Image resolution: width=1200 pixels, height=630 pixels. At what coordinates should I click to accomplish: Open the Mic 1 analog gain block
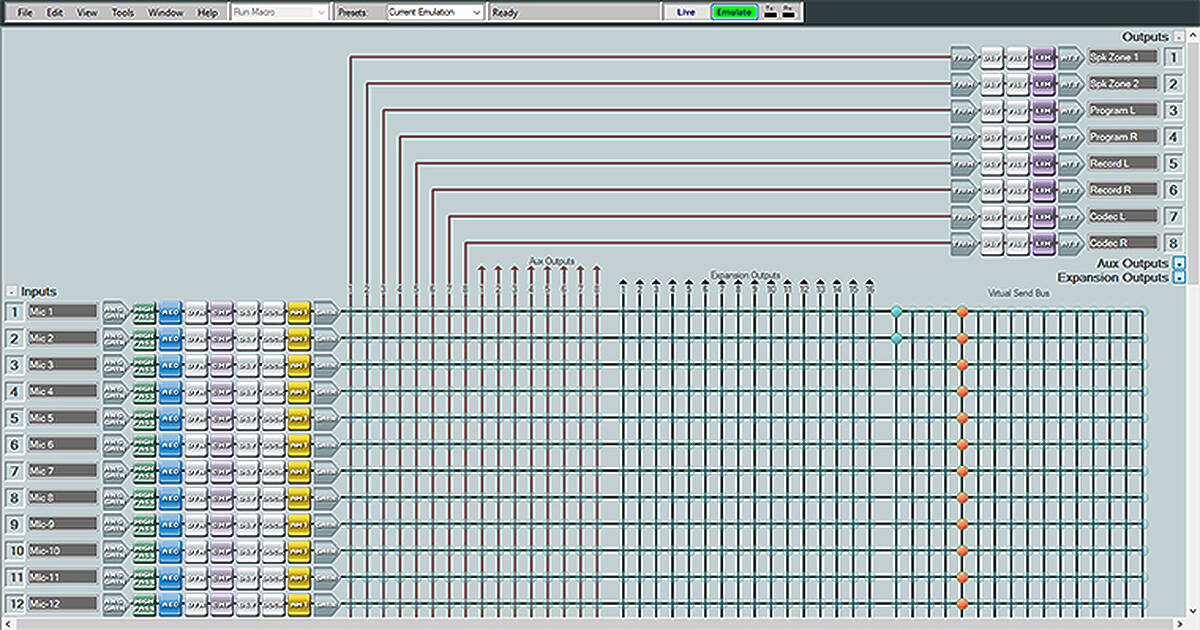(x=116, y=312)
